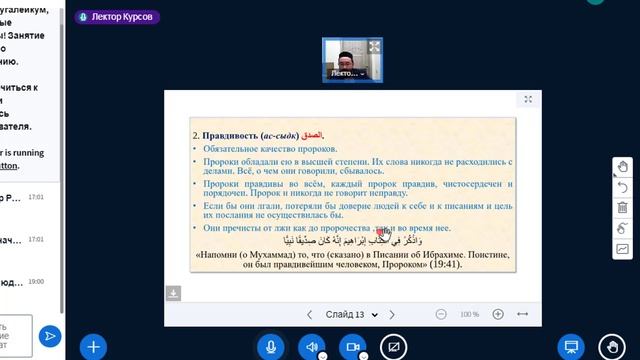Select the whiteboard hand pan tool
640x360 pixels.
point(622,167)
